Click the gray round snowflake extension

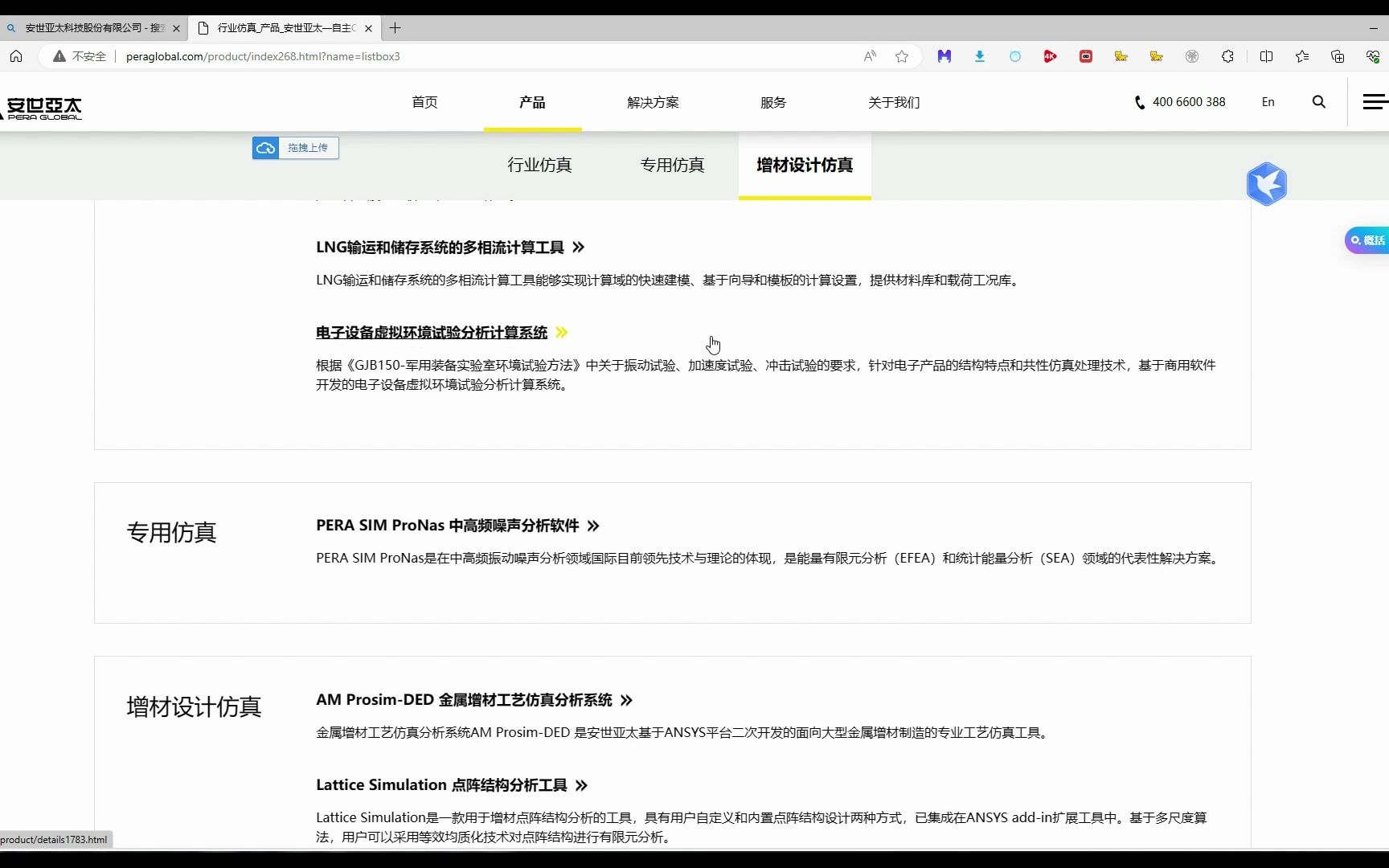(x=1192, y=56)
